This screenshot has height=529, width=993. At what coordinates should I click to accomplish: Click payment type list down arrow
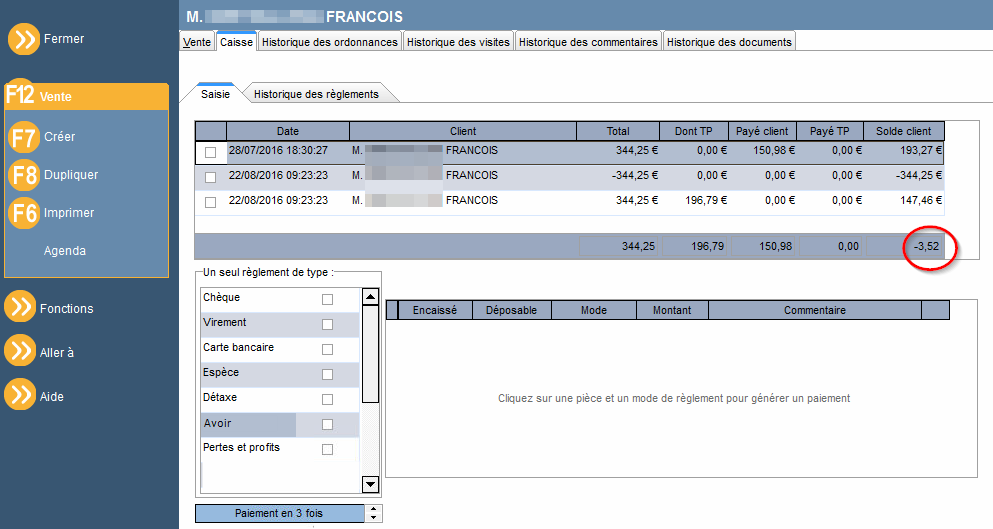370,485
